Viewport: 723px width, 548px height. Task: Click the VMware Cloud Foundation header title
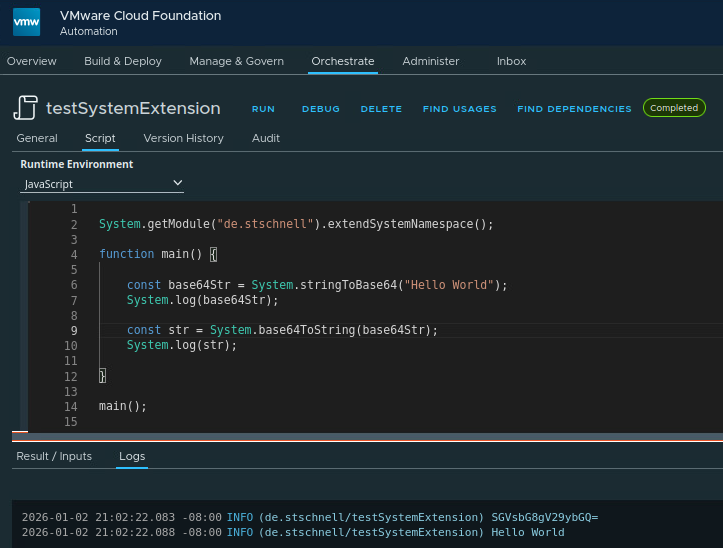click(x=141, y=16)
